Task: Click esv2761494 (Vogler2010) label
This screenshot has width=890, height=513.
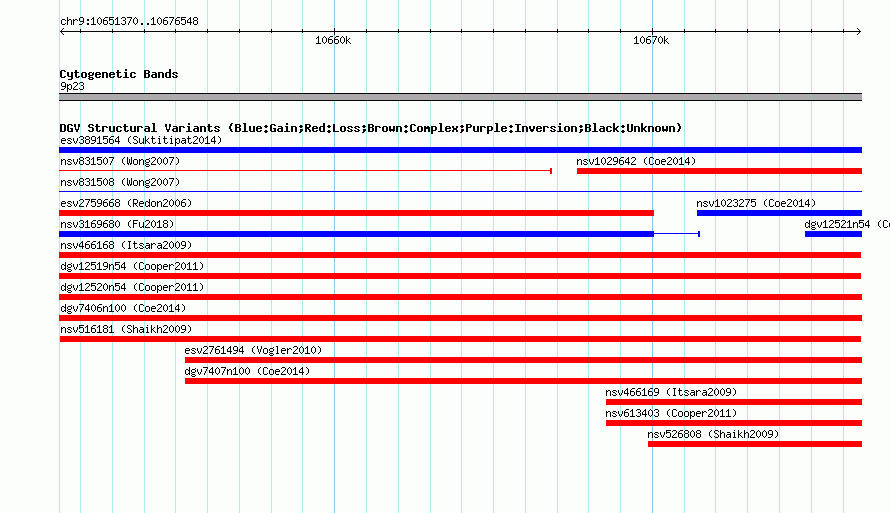Action: click(253, 350)
